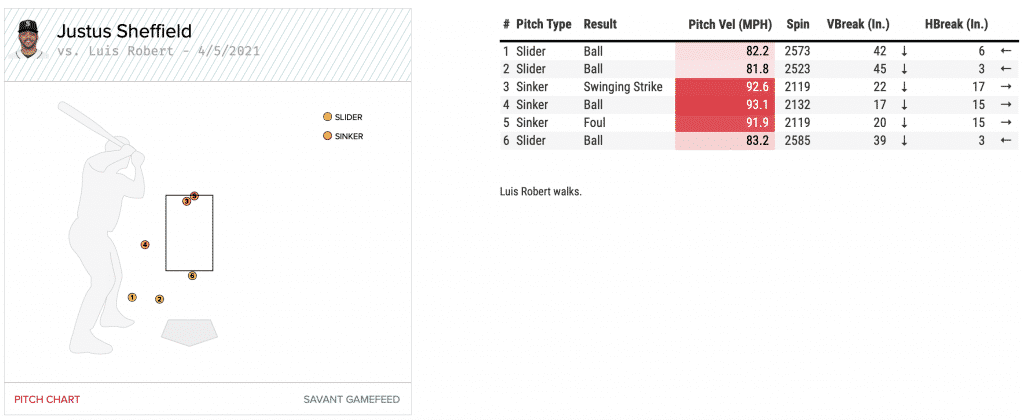Click the SLIDER legend dot

327,117
